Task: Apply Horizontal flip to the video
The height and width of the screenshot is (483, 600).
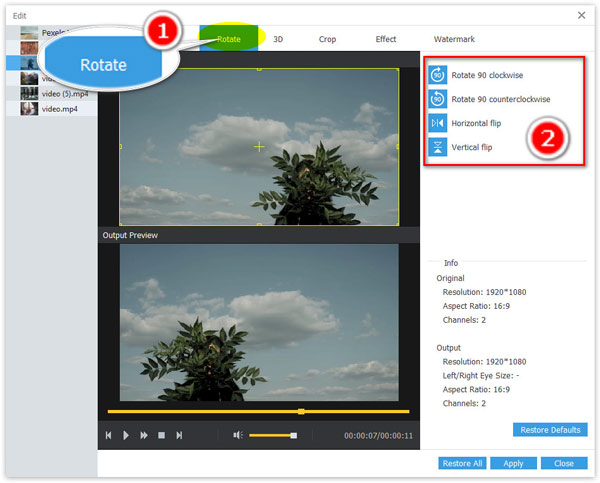Action: point(438,123)
